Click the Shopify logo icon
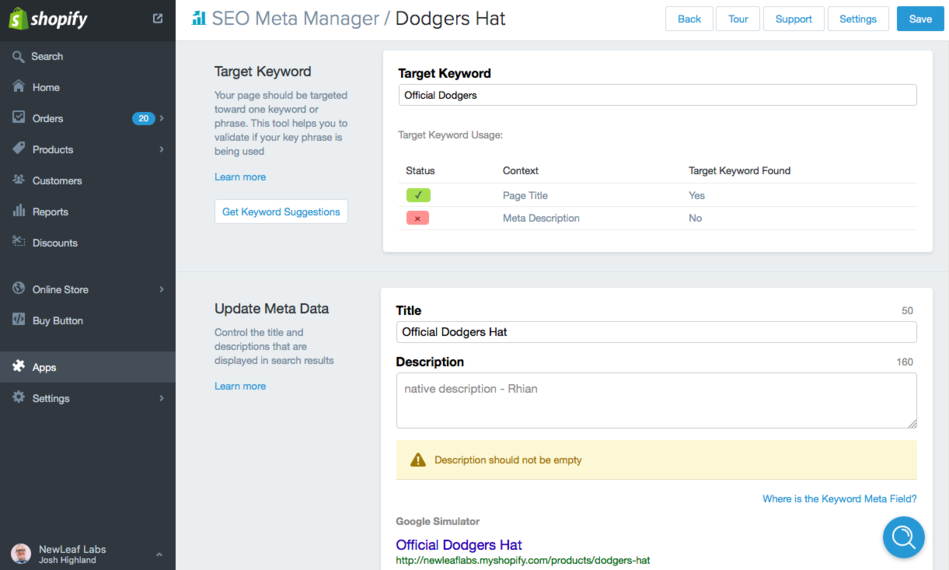Viewport: 949px width, 570px height. click(18, 19)
